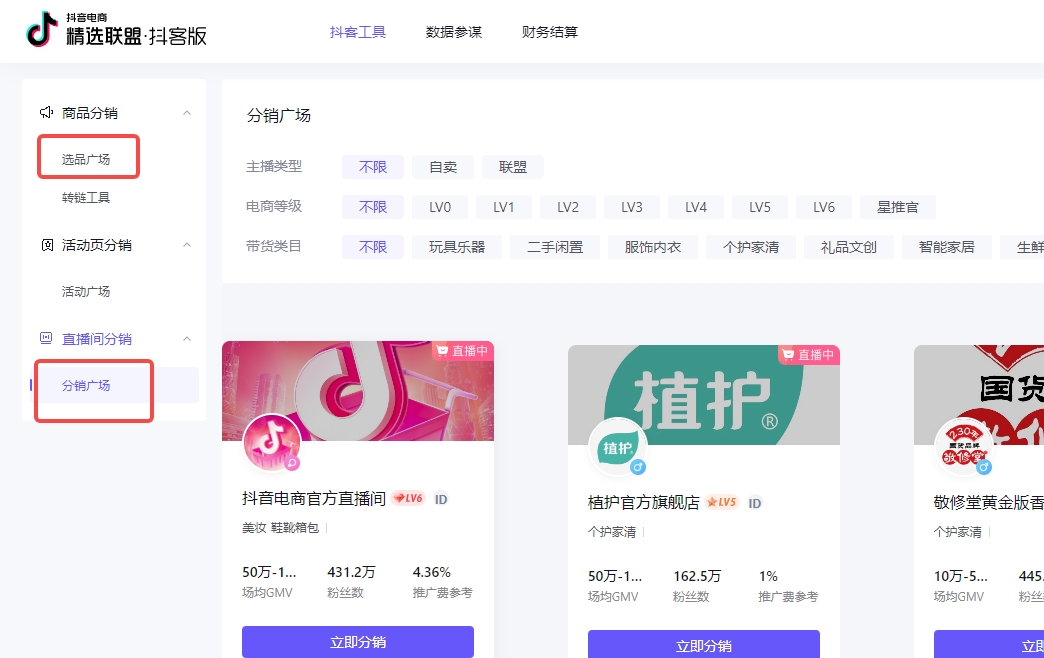Viewport: 1044px width, 658px height.
Task: Open the 敬修堂黄金版 title link
Action: click(x=988, y=502)
